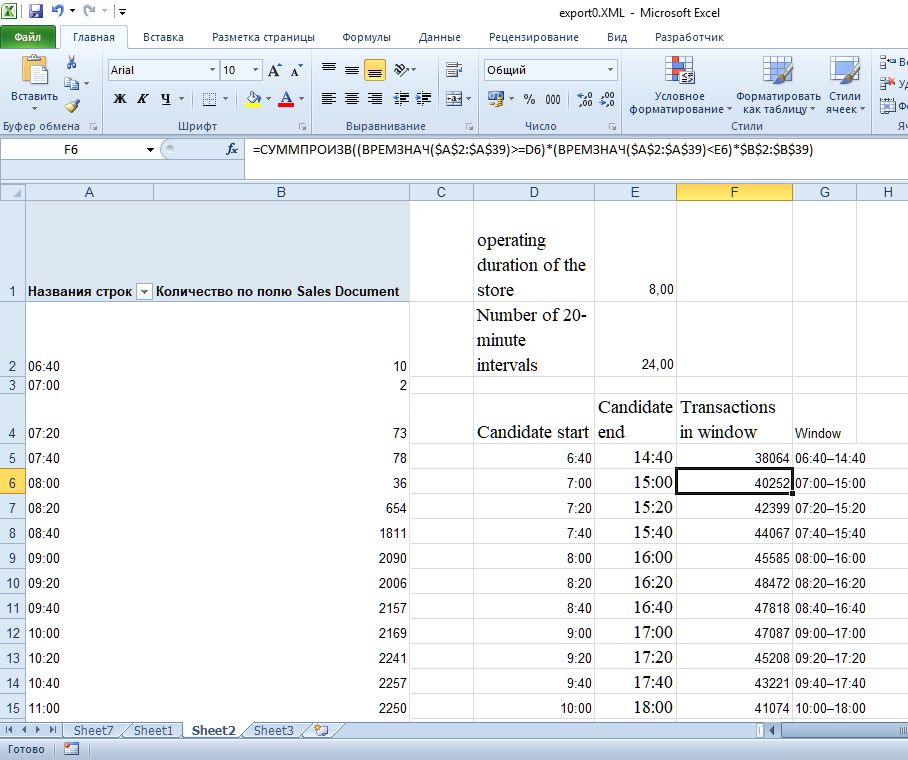Select column F header

(734, 192)
